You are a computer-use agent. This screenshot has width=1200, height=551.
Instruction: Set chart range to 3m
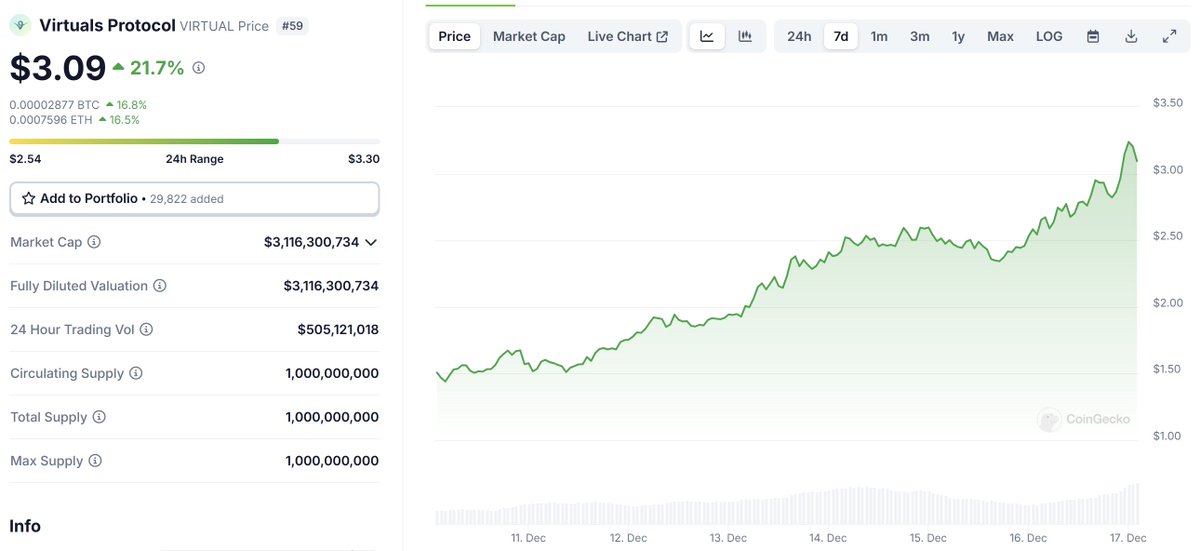click(920, 36)
